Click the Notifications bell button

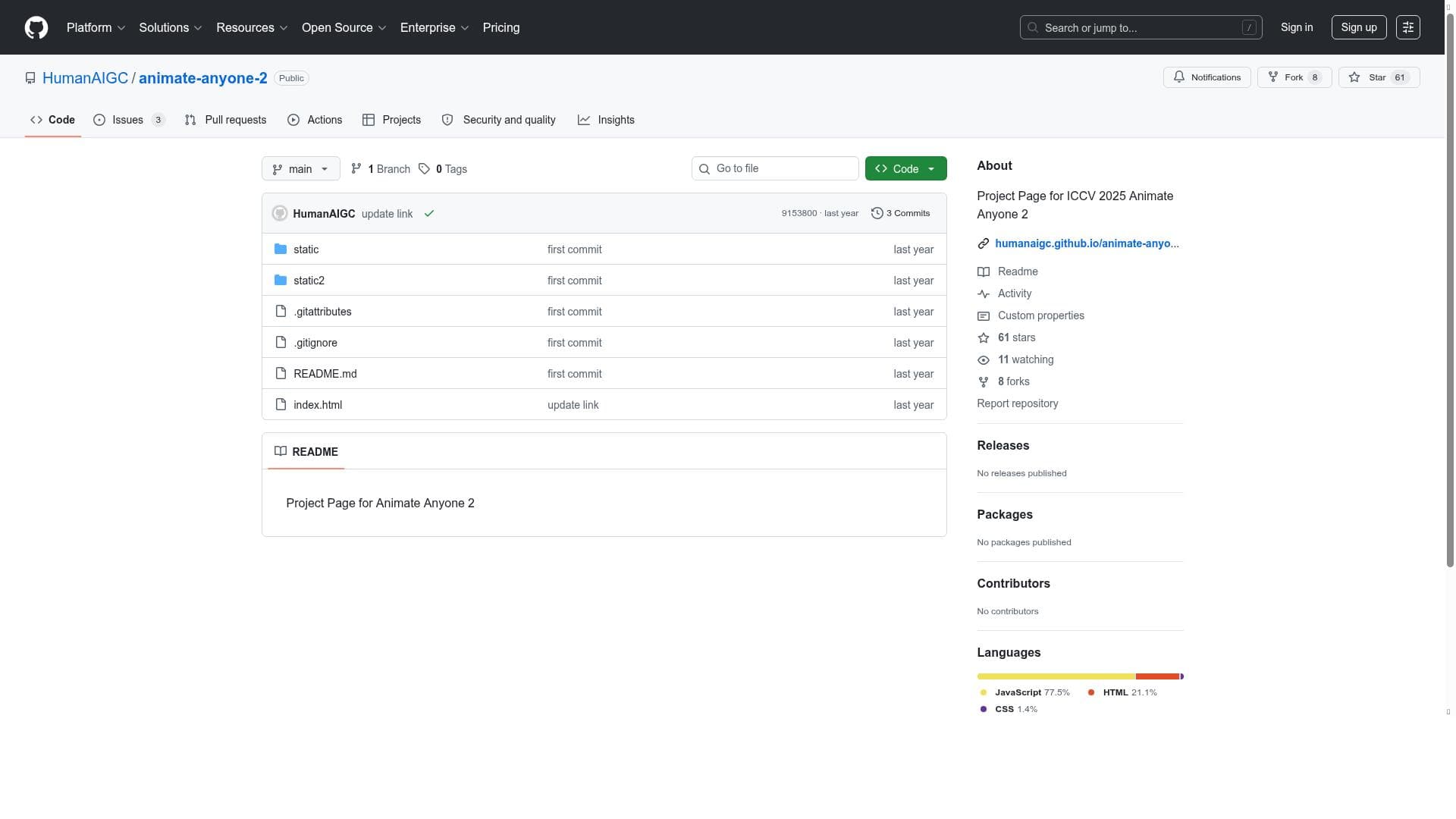pyautogui.click(x=1207, y=77)
